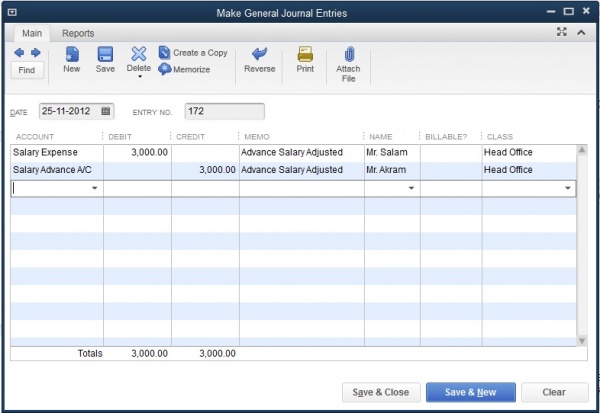Go to previous entry arrow

tap(20, 52)
